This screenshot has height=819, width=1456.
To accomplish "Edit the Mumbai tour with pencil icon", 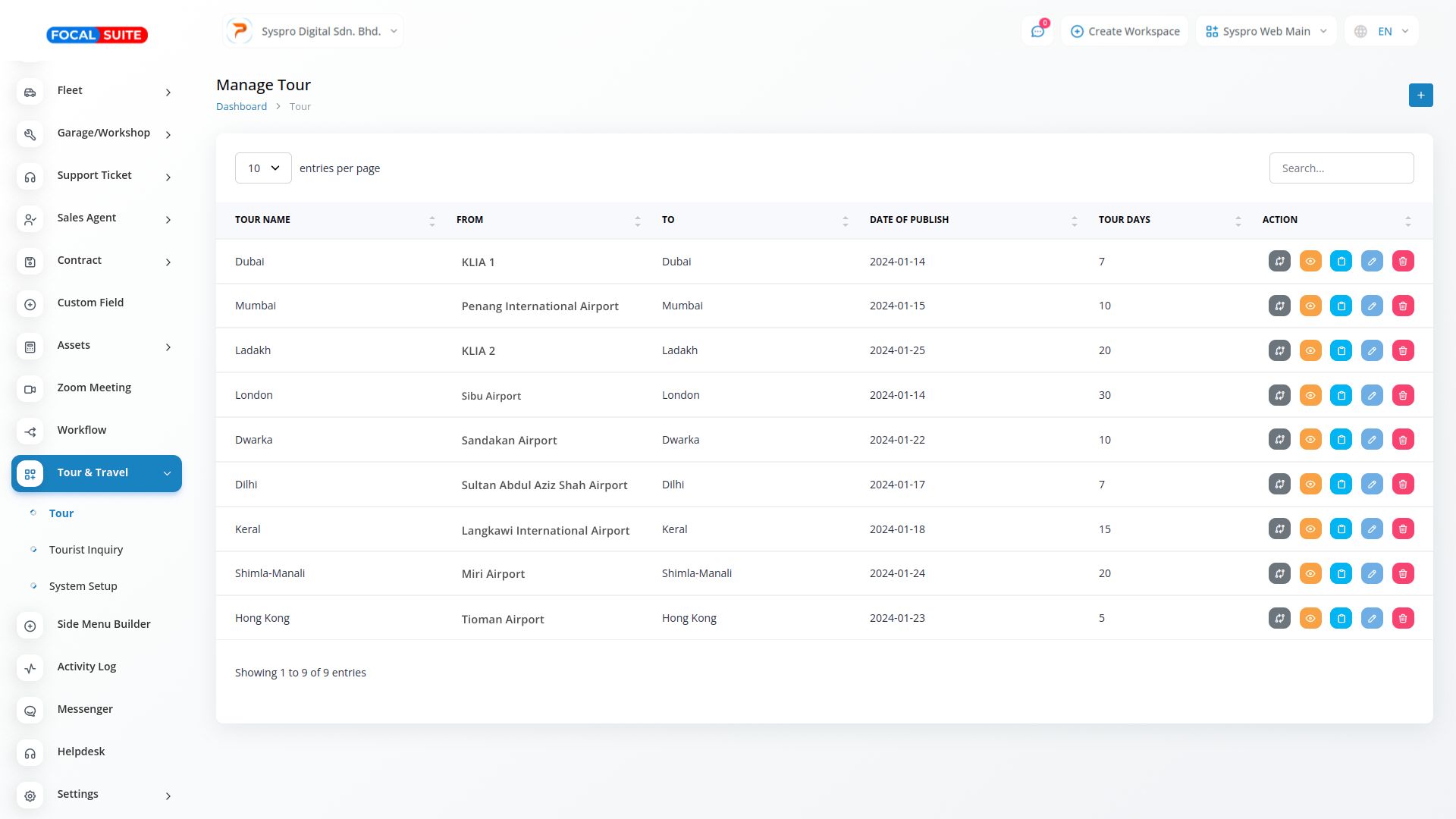I will [1372, 306].
